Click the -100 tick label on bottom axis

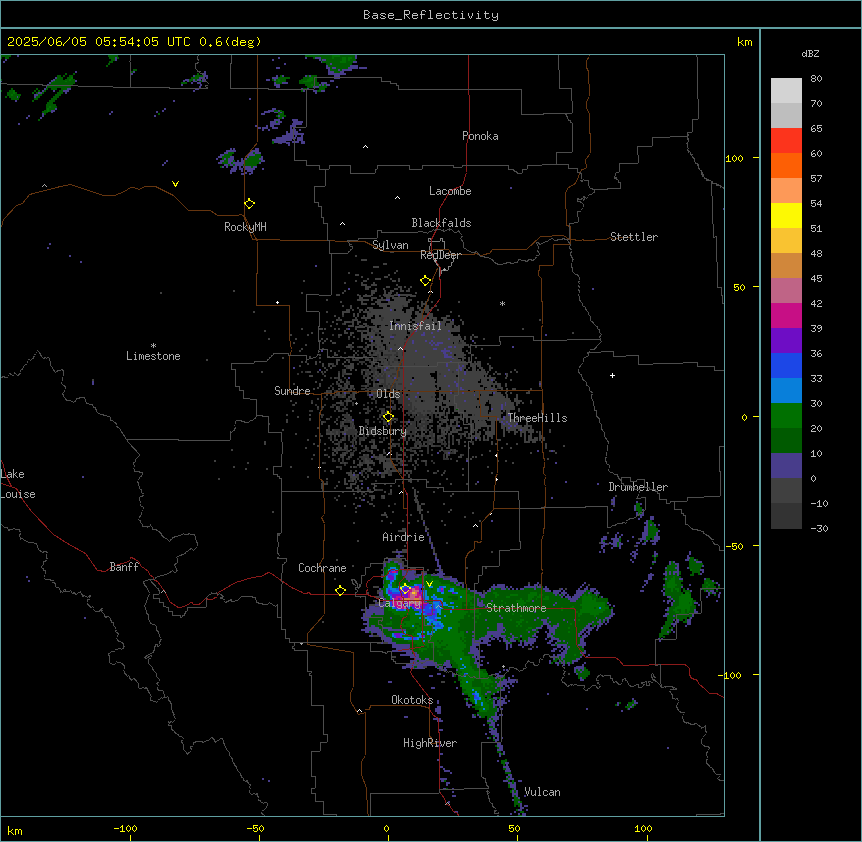125,828
